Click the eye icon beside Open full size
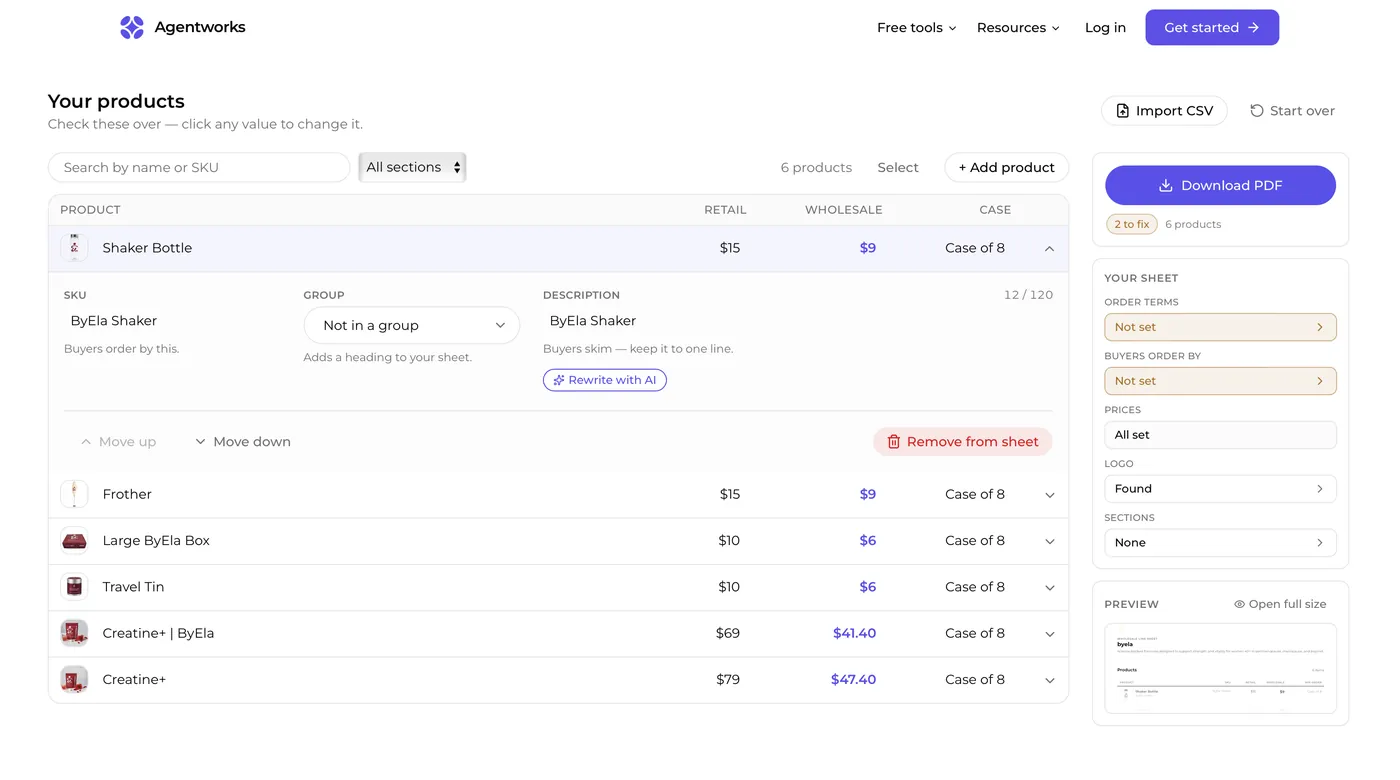 point(1240,604)
